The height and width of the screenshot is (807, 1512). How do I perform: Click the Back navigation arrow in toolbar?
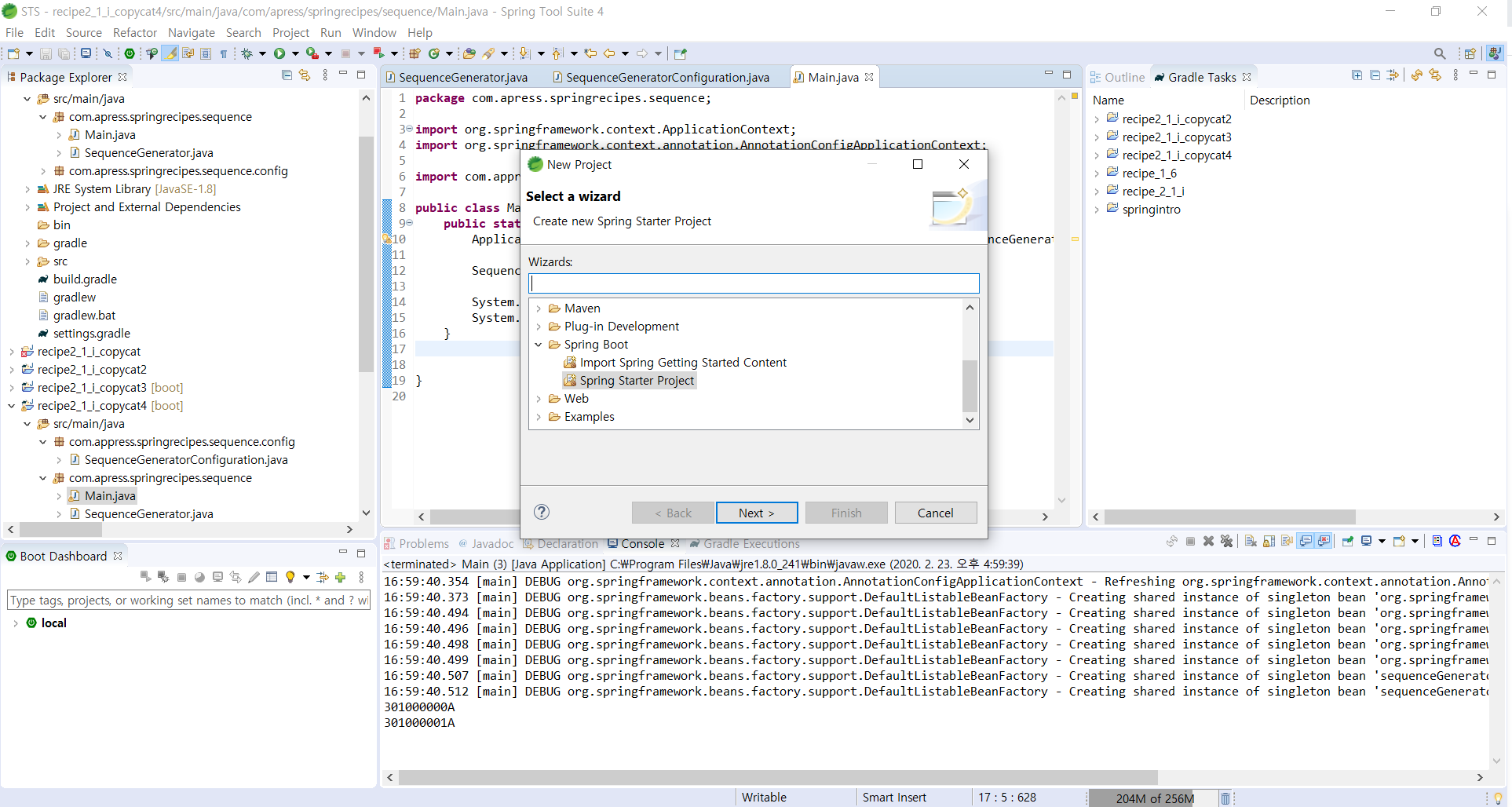[x=609, y=53]
